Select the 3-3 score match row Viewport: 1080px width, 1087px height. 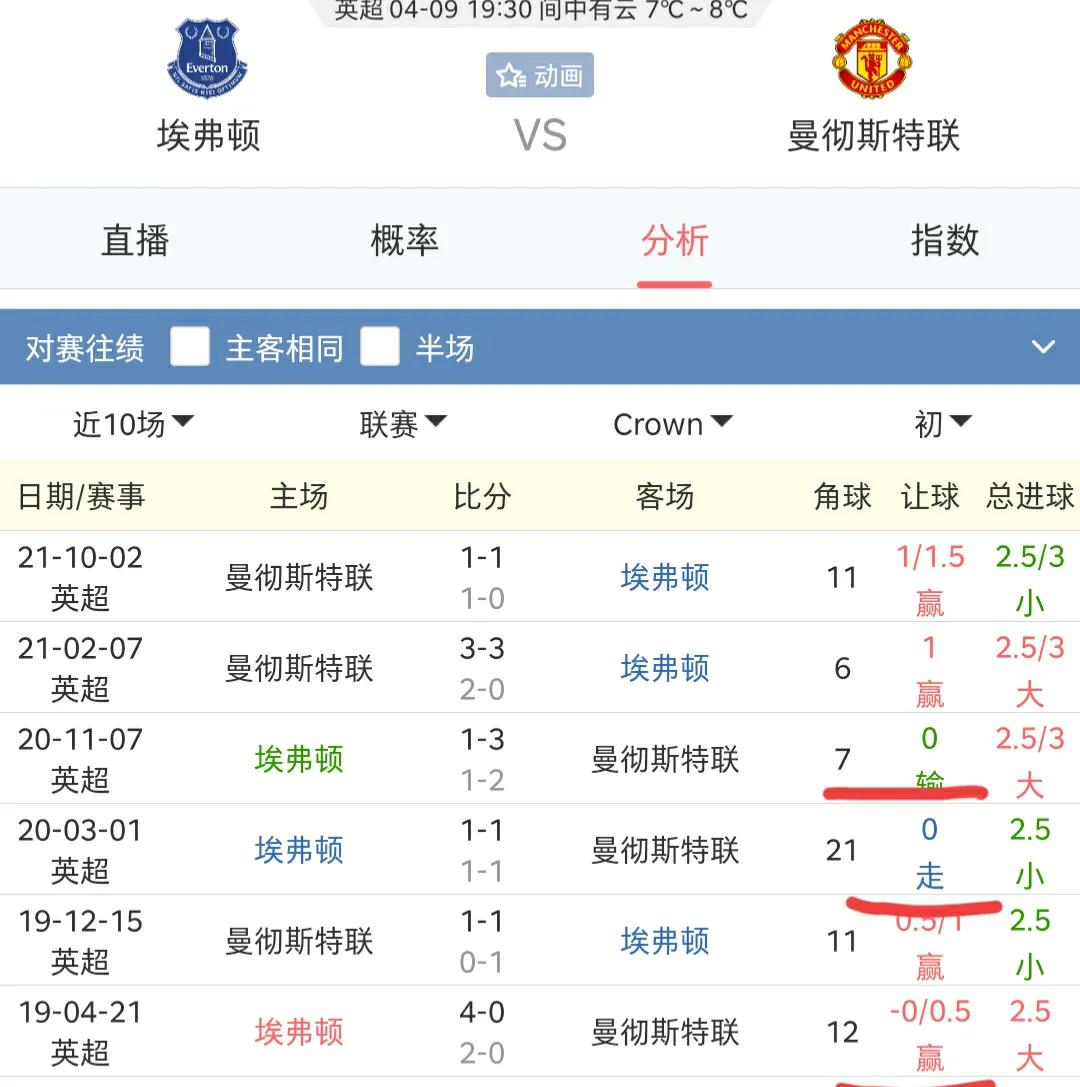point(540,668)
